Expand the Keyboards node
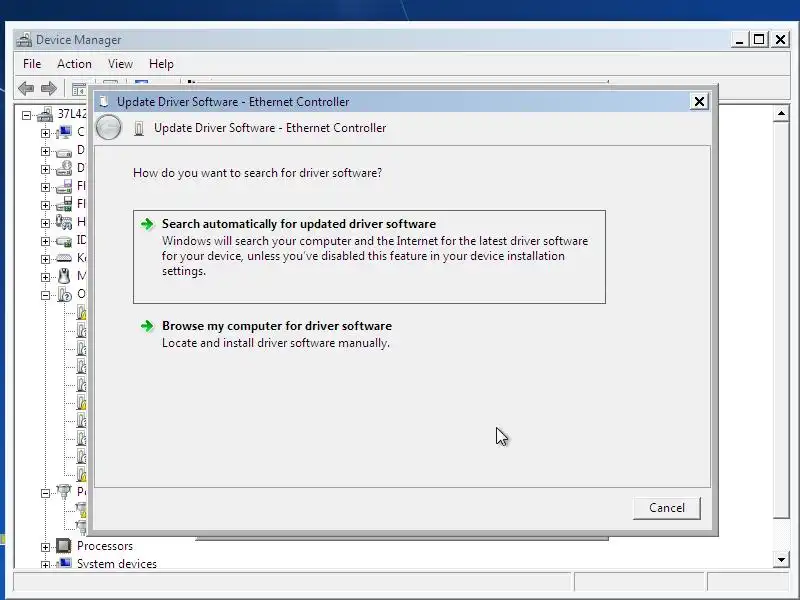This screenshot has width=800, height=600. pos(45,259)
